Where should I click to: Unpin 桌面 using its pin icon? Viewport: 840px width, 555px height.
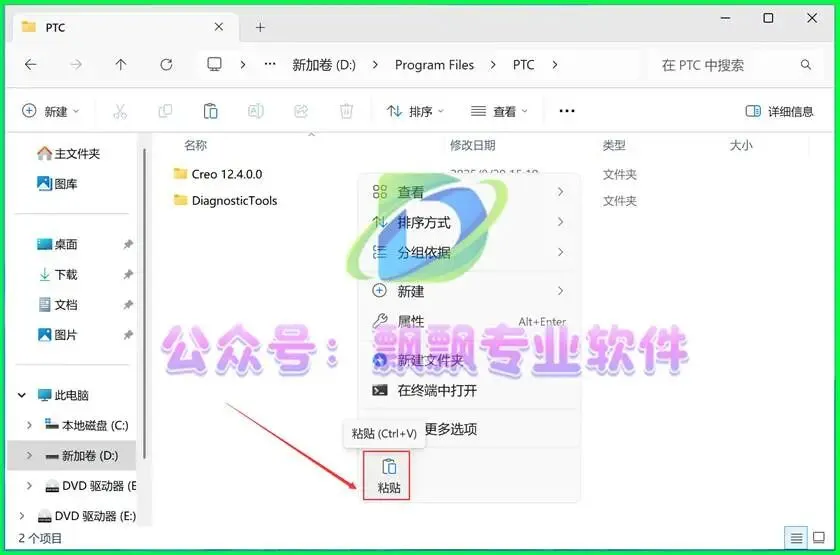pyautogui.click(x=128, y=244)
